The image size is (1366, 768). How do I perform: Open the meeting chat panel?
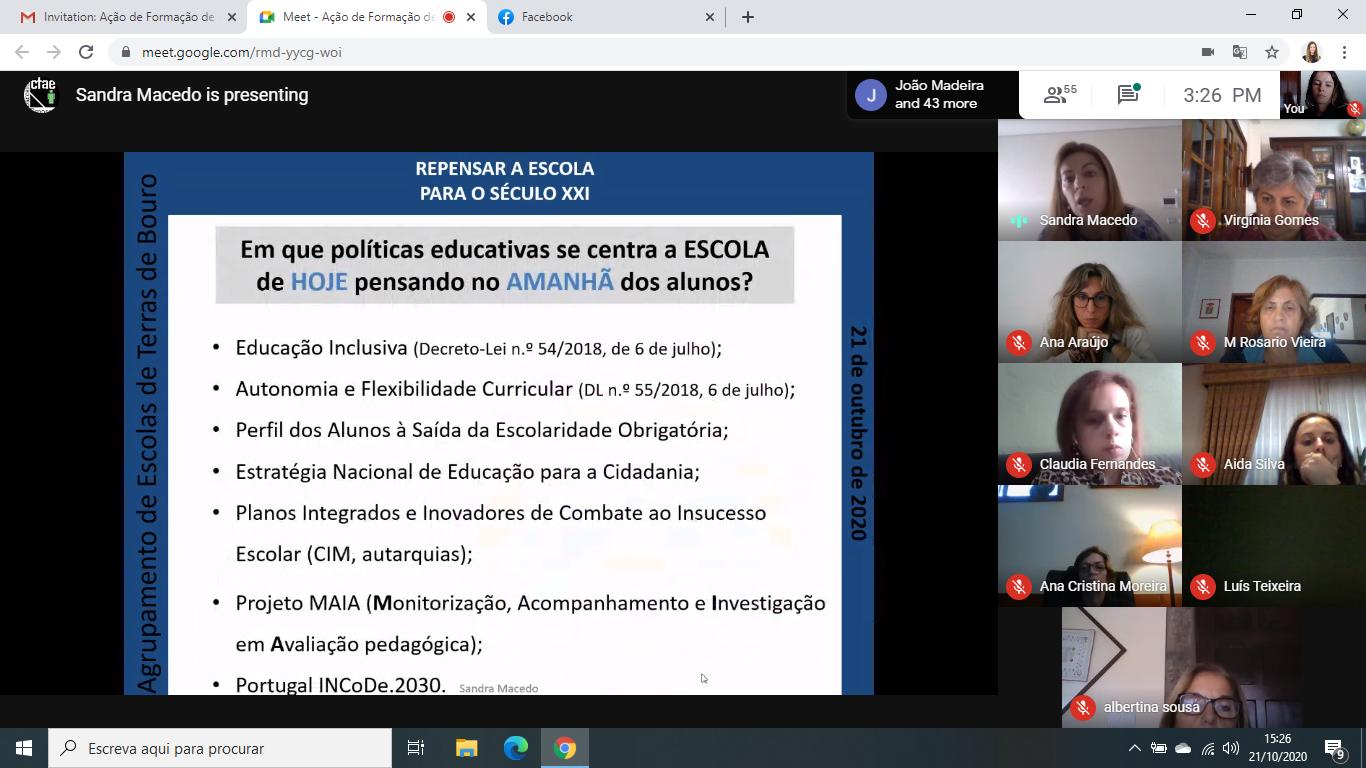1128,95
